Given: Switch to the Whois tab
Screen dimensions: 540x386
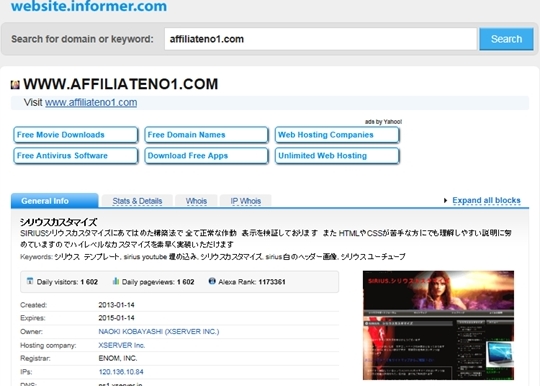Looking at the screenshot, I should click(196, 201).
